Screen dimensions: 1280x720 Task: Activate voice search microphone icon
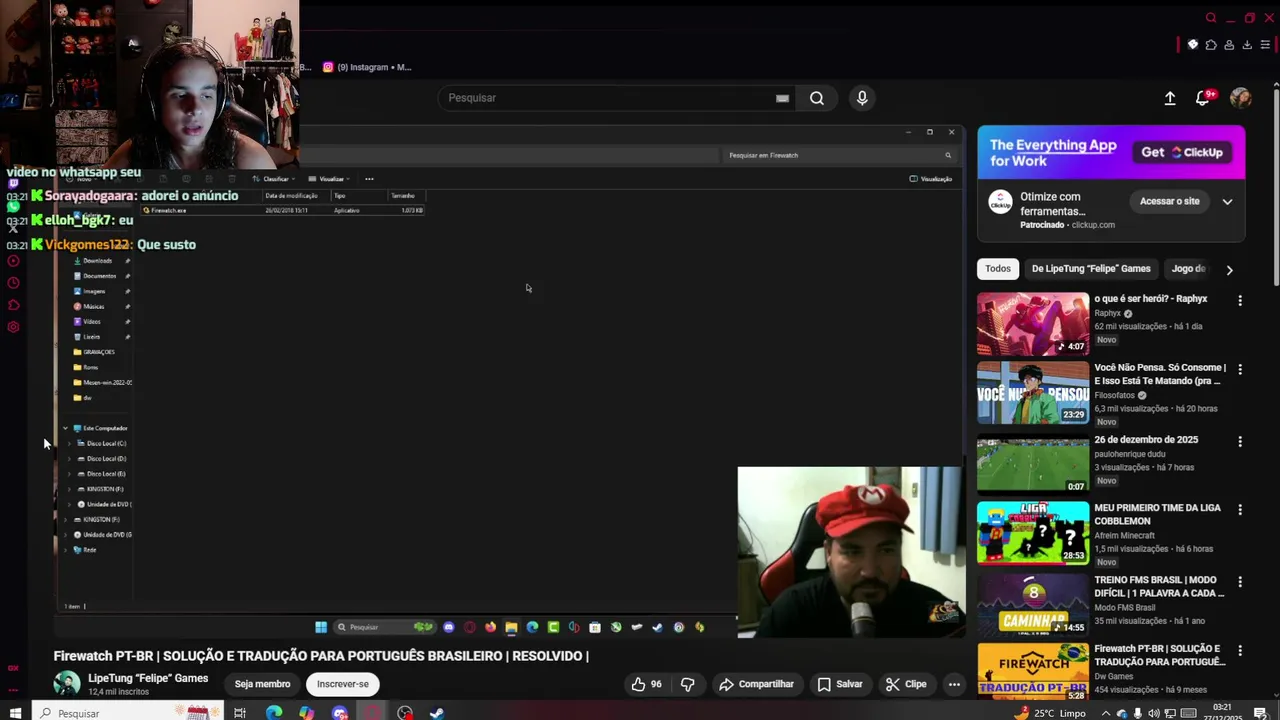click(862, 98)
